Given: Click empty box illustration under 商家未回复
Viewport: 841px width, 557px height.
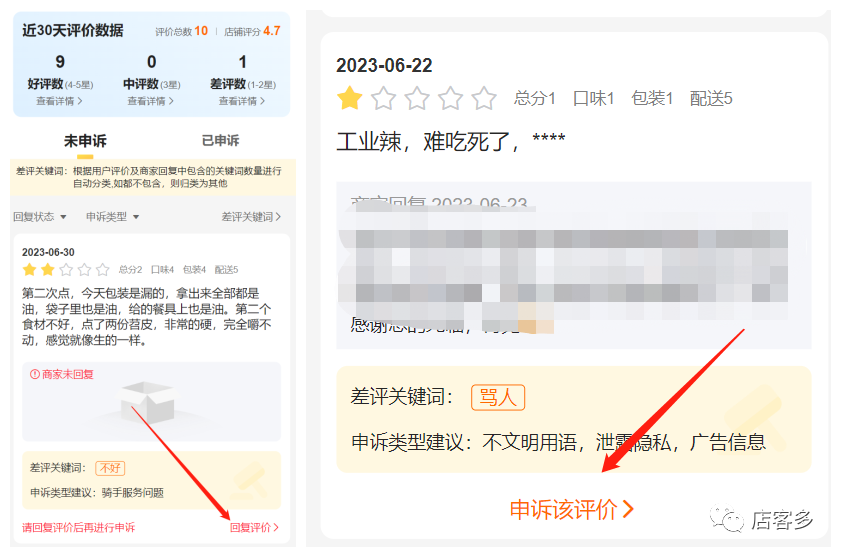Looking at the screenshot, I should [x=149, y=402].
